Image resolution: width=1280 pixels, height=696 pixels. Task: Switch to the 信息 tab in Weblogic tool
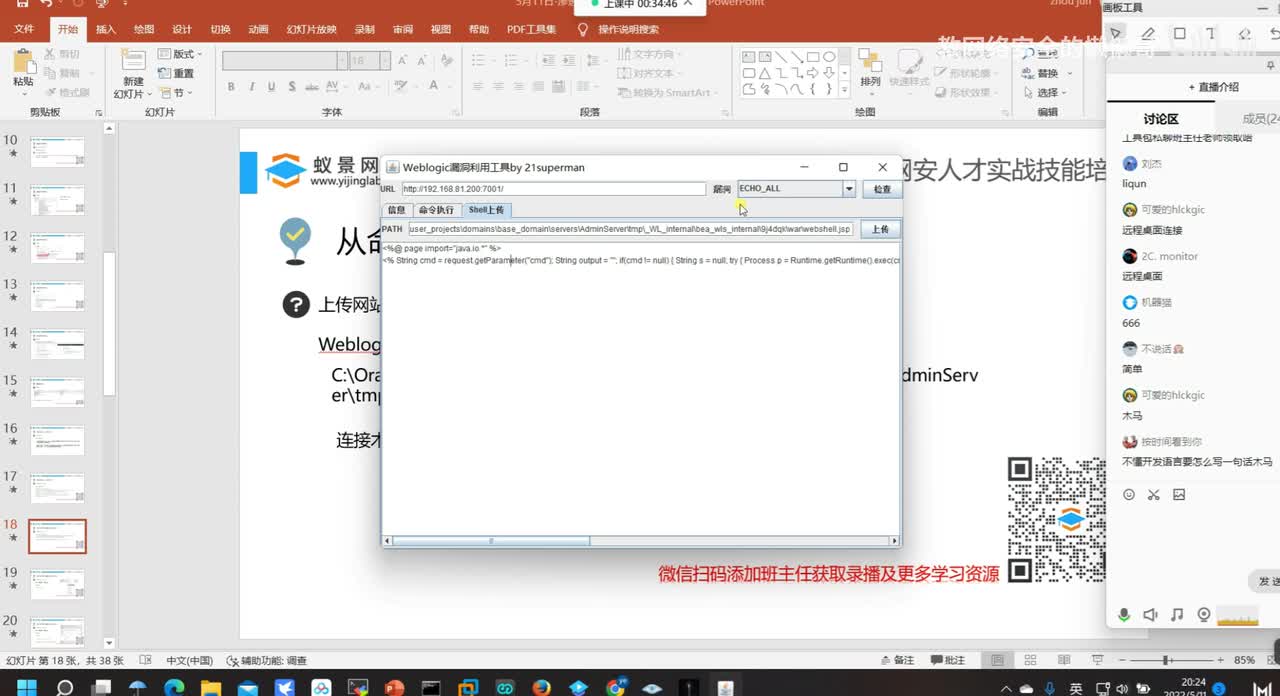click(396, 210)
